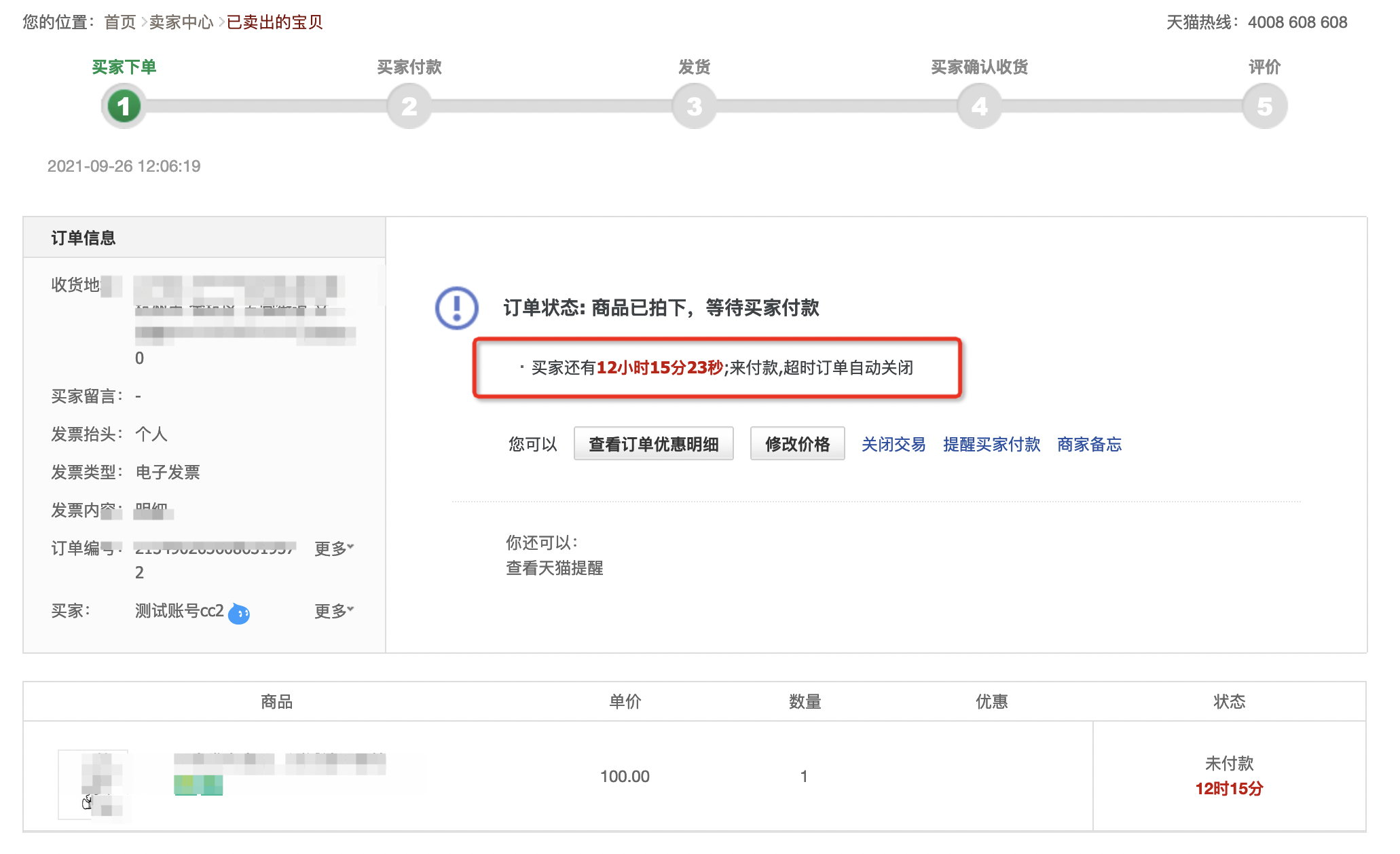Viewport: 1400px width, 854px height.
Task: Open 已卖出的宝贝 breadcrumb link
Action: click(274, 22)
